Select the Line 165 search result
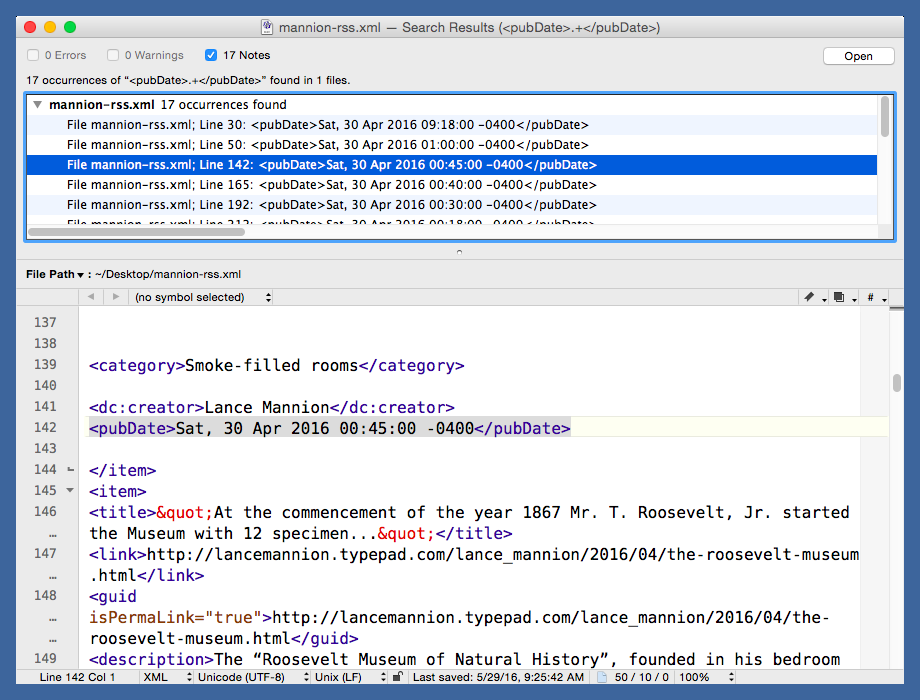The image size is (920, 700). click(330, 185)
